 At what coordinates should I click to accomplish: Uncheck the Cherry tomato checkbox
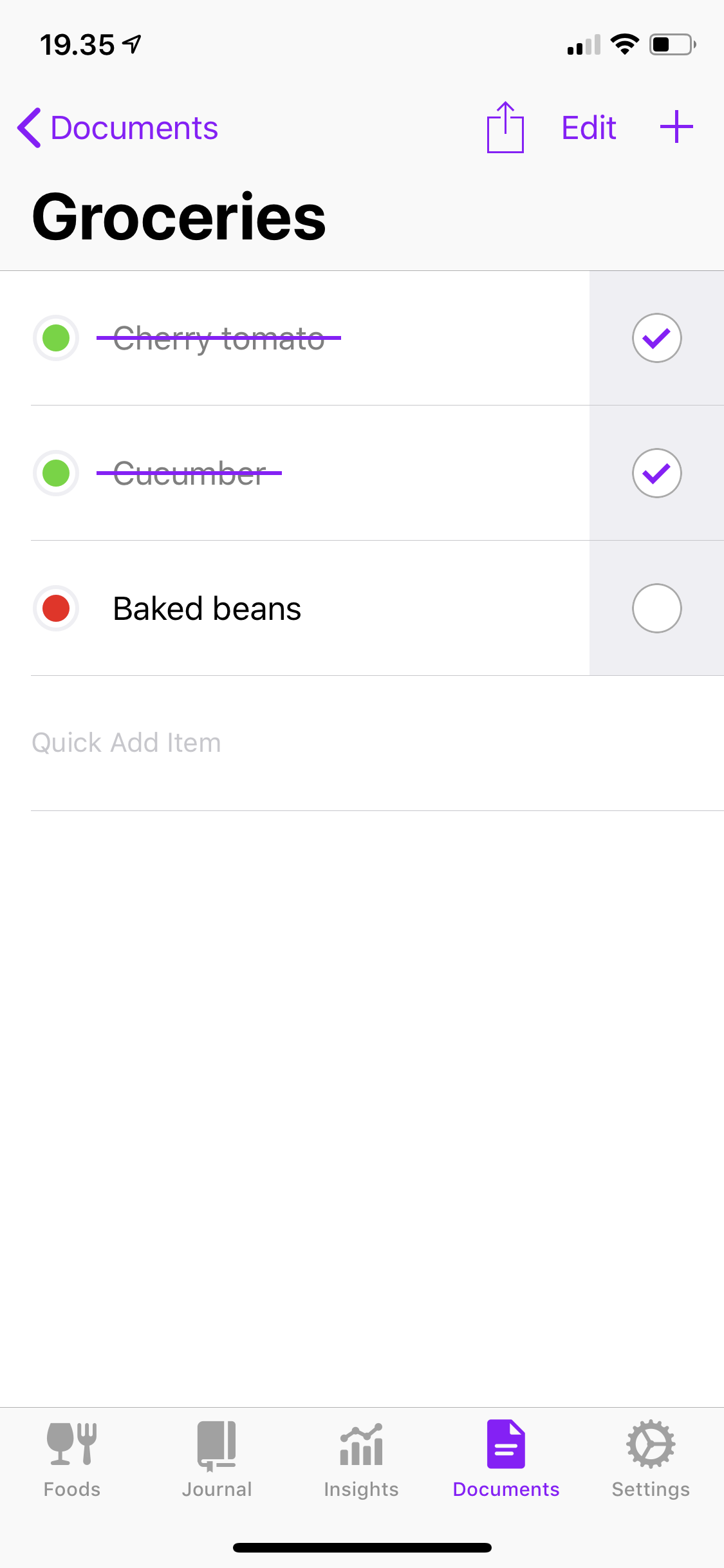click(656, 338)
